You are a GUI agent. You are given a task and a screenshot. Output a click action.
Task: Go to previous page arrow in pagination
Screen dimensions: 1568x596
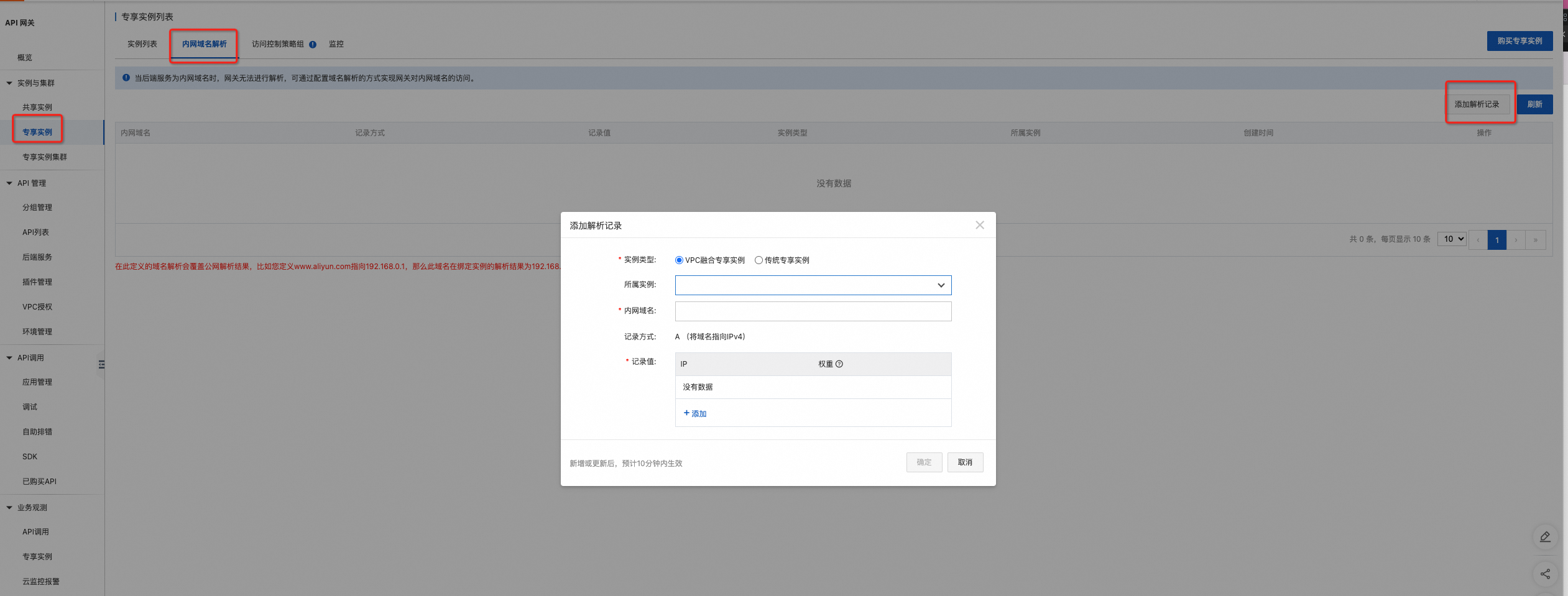pos(1478,240)
